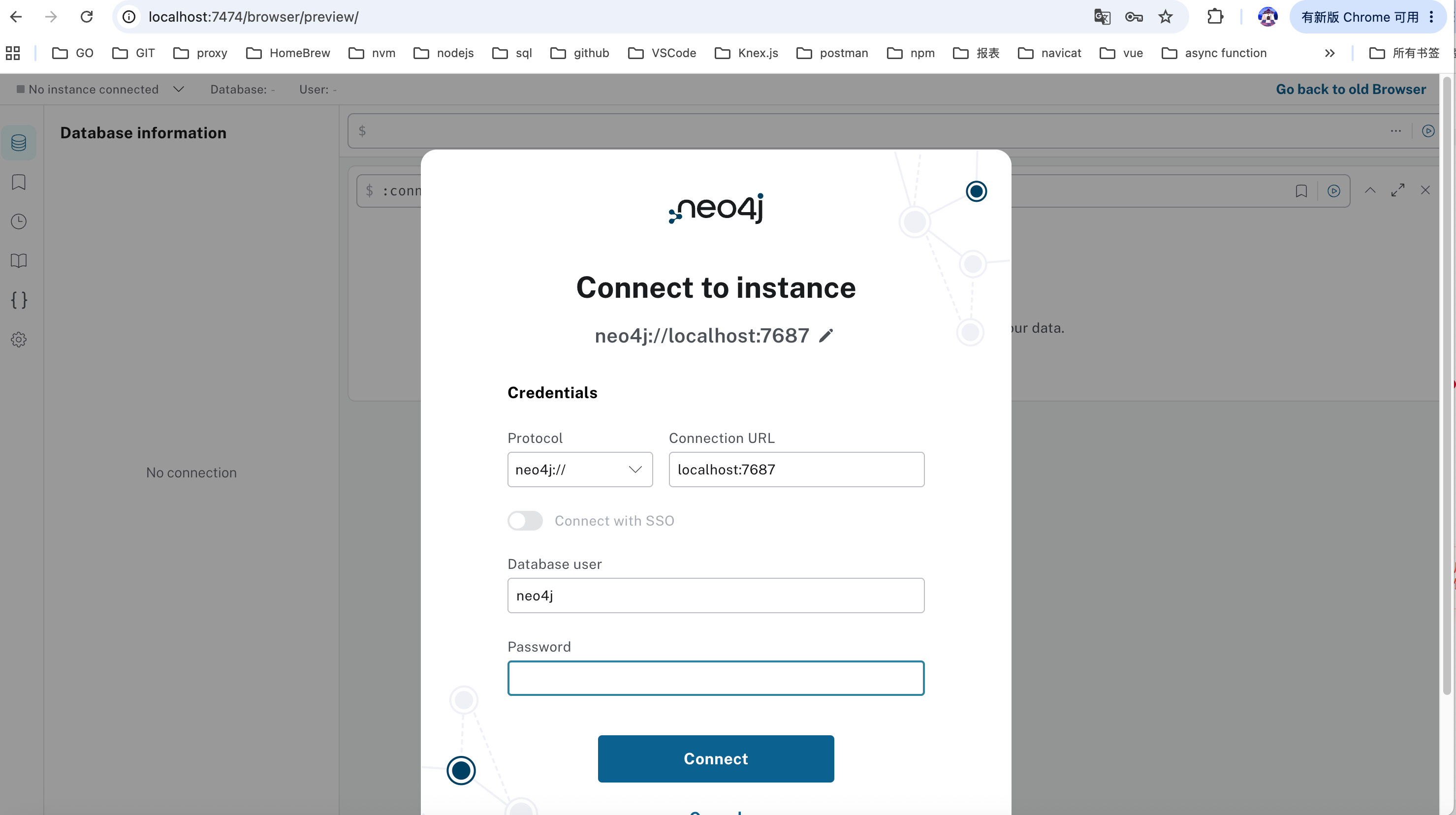
Task: Open saved passwords key icon
Action: pos(1134,17)
